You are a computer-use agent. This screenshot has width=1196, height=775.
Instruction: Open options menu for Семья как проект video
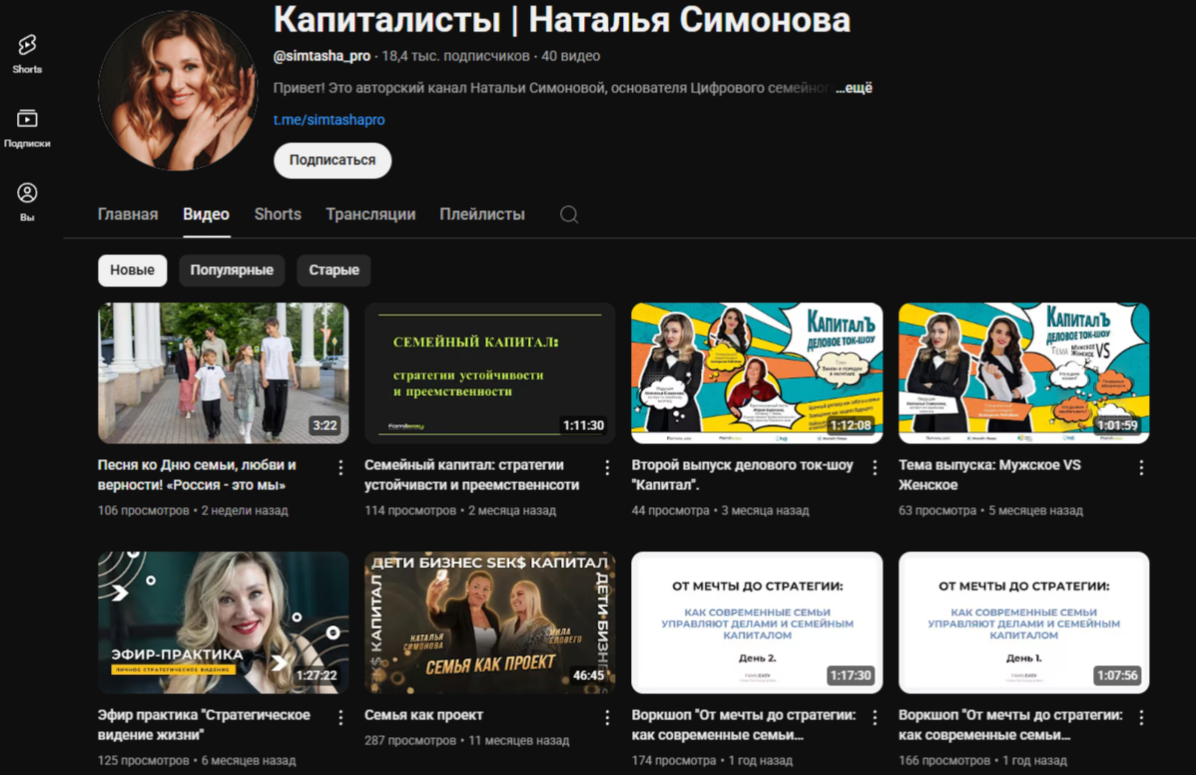(607, 717)
